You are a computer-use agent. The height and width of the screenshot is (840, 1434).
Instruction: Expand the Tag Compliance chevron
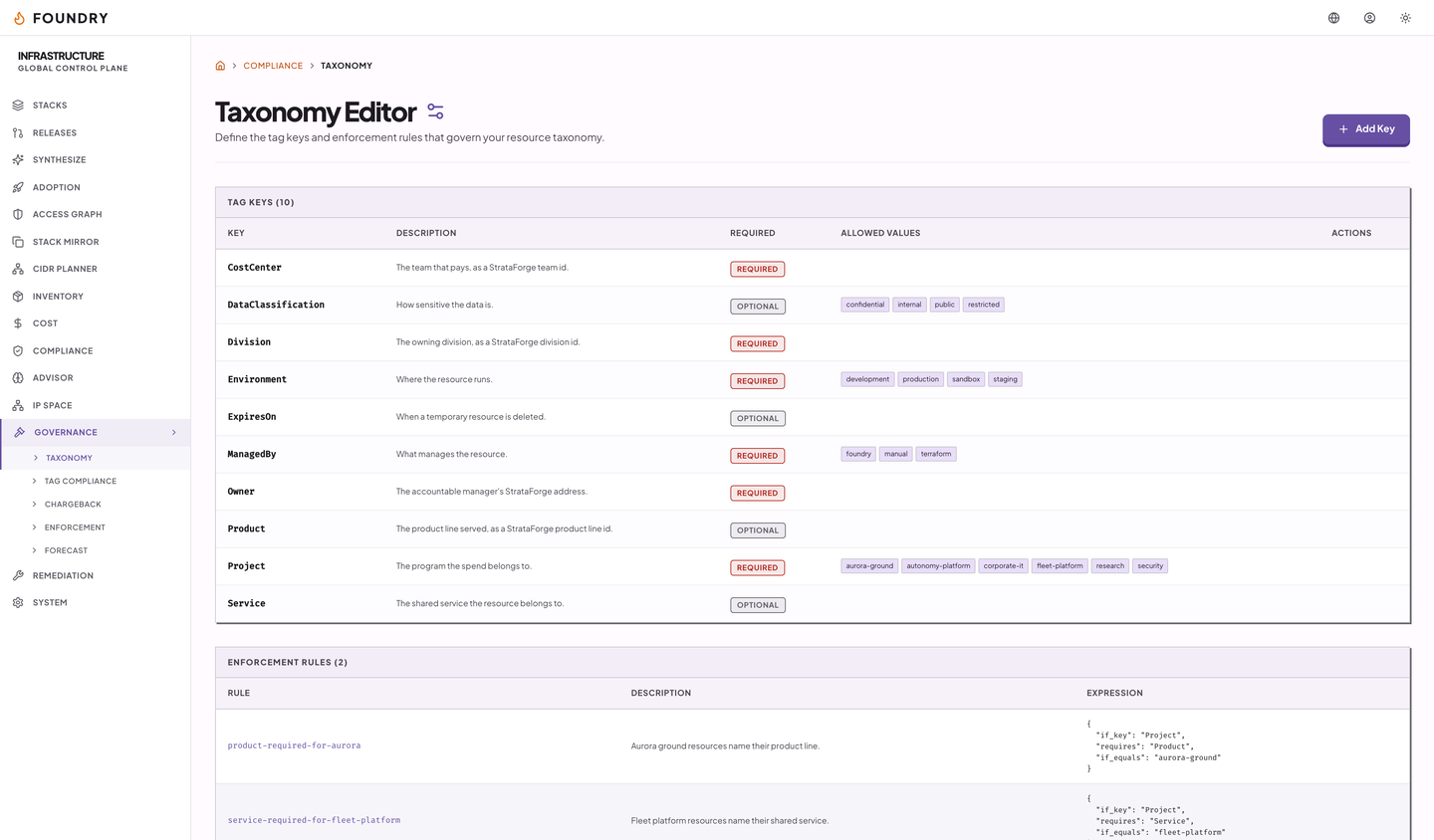(x=35, y=481)
